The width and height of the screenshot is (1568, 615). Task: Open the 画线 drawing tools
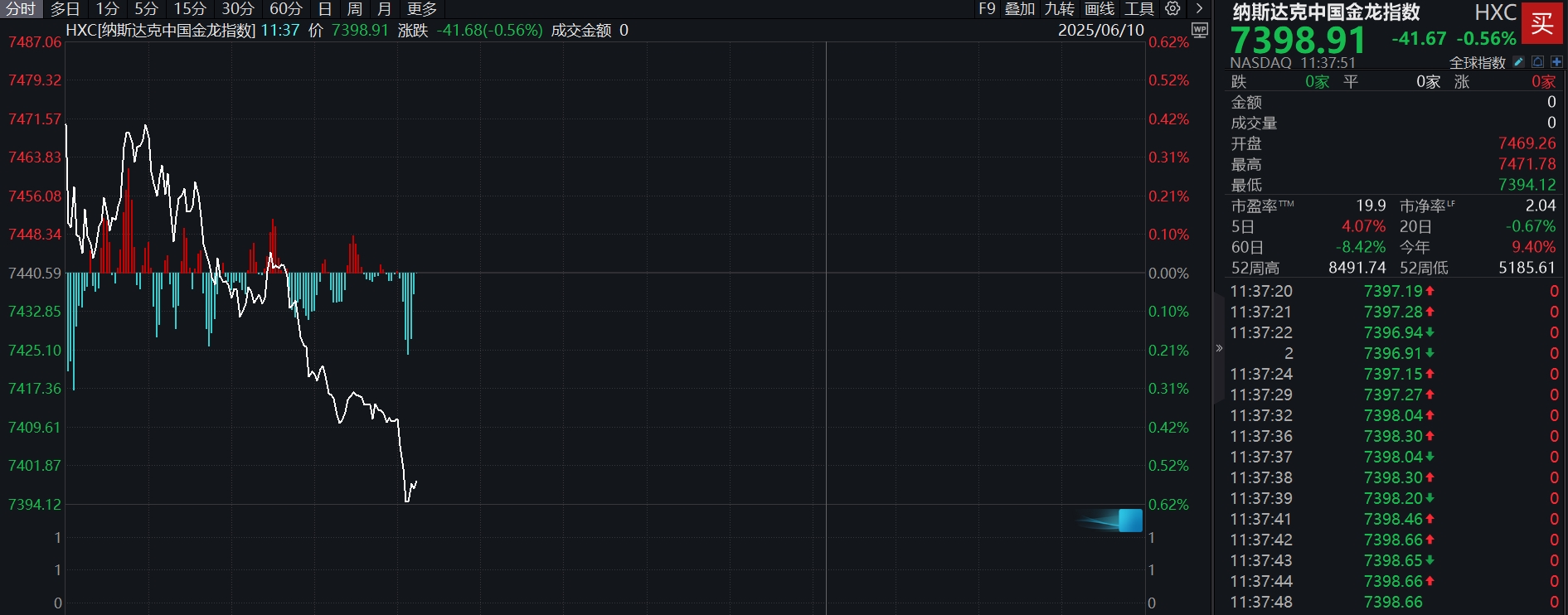coord(1100,9)
